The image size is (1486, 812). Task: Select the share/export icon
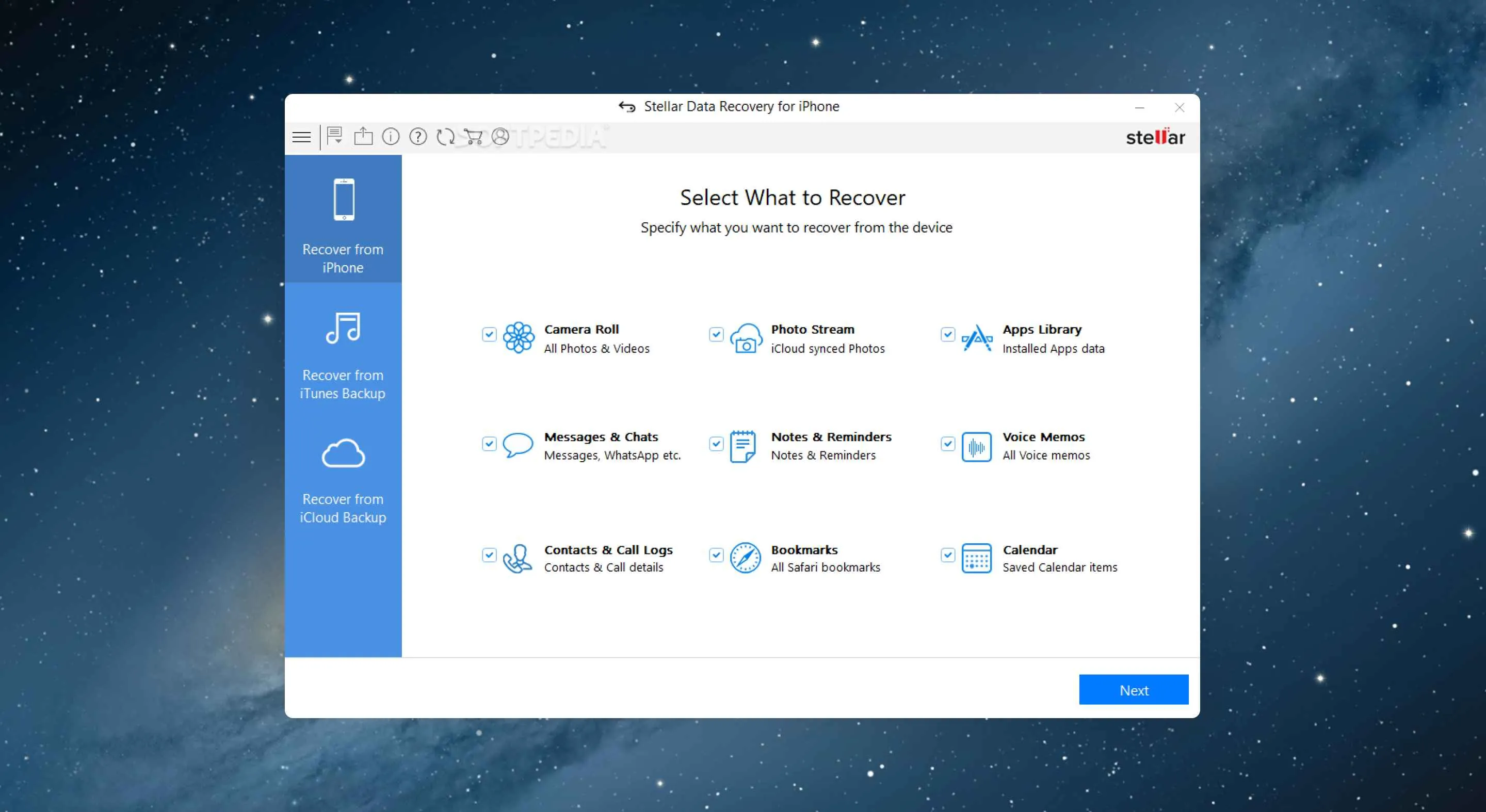pyautogui.click(x=363, y=137)
